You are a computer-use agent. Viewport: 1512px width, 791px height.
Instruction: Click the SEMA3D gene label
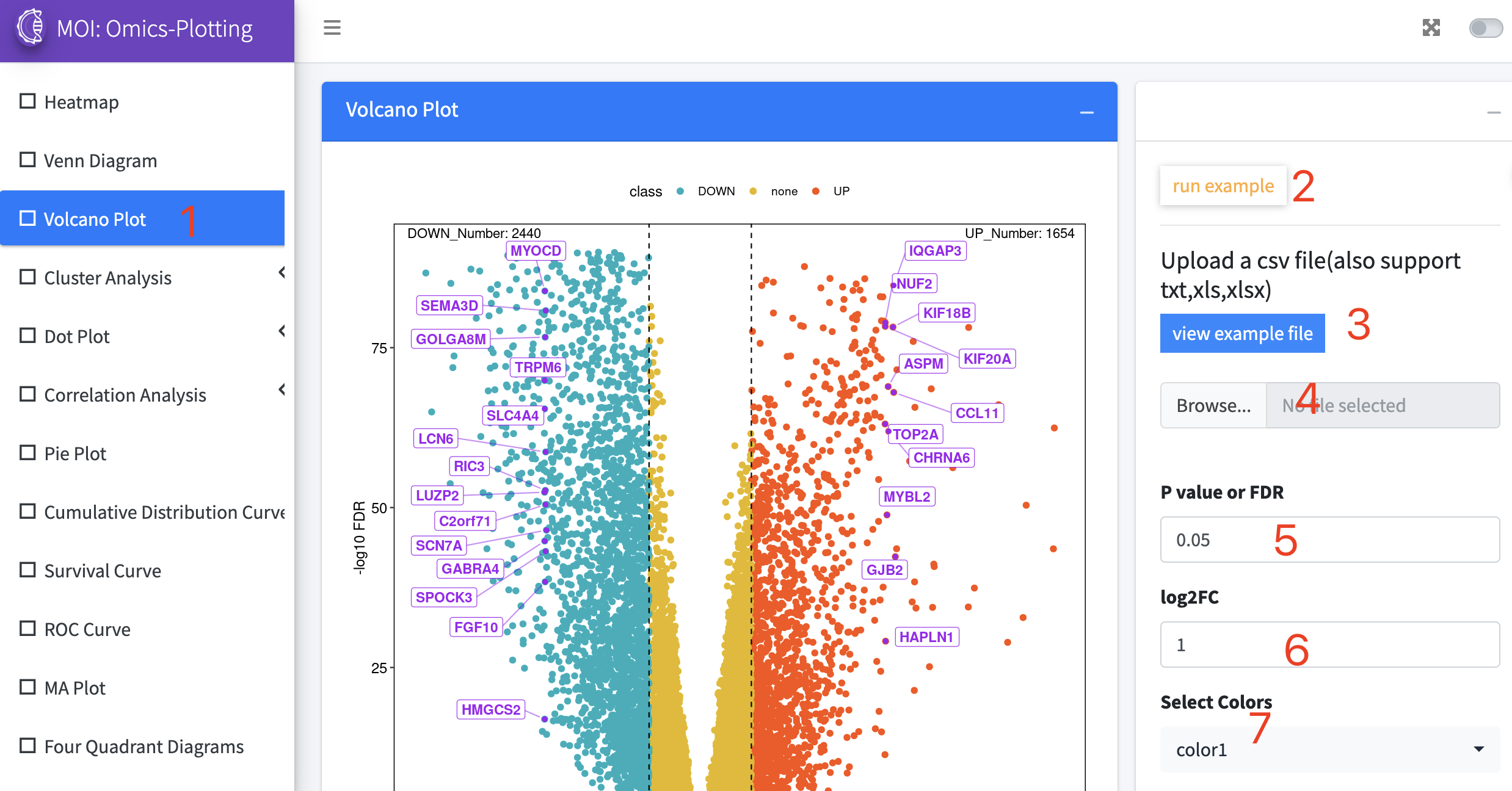coord(449,306)
